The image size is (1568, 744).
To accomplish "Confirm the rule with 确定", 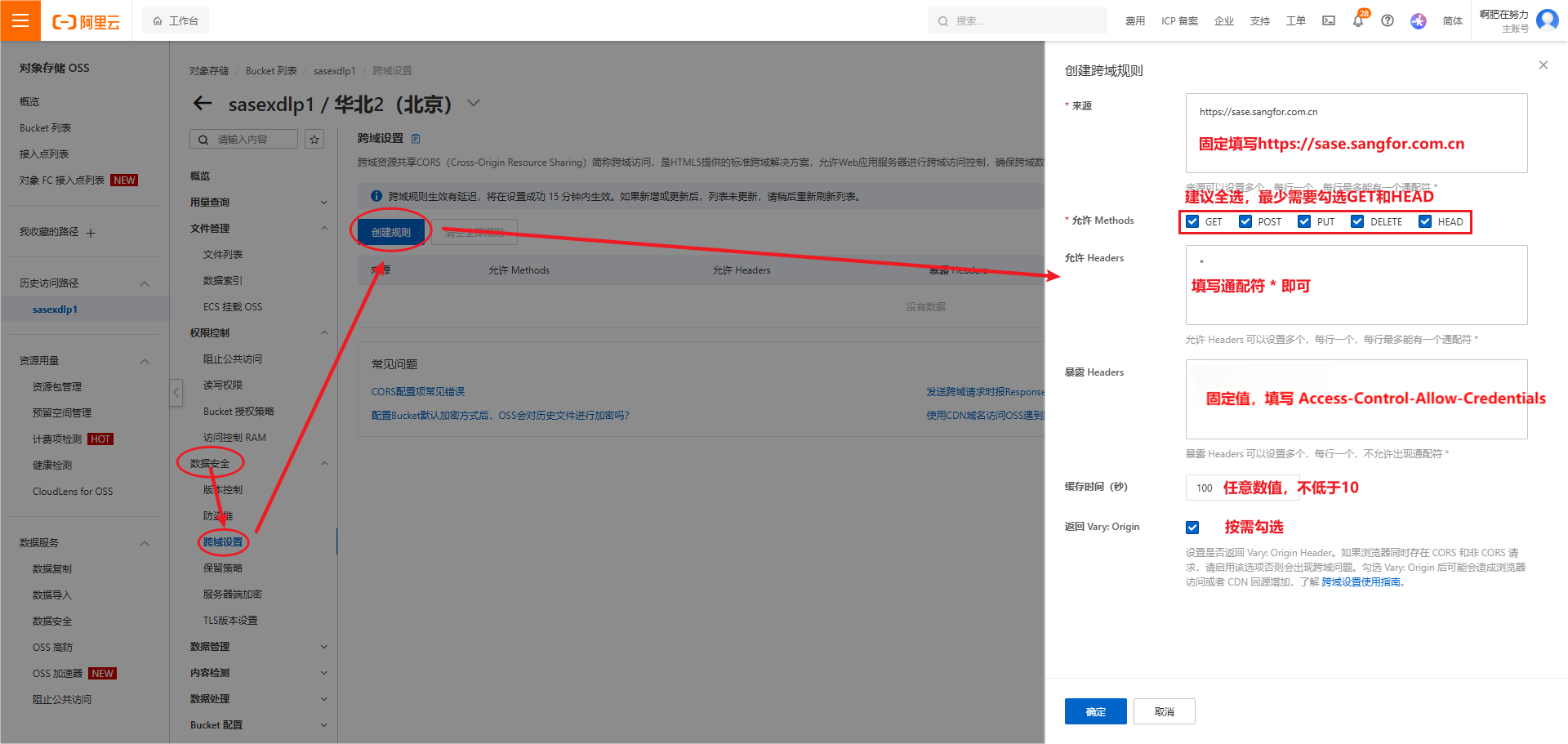I will click(x=1095, y=711).
